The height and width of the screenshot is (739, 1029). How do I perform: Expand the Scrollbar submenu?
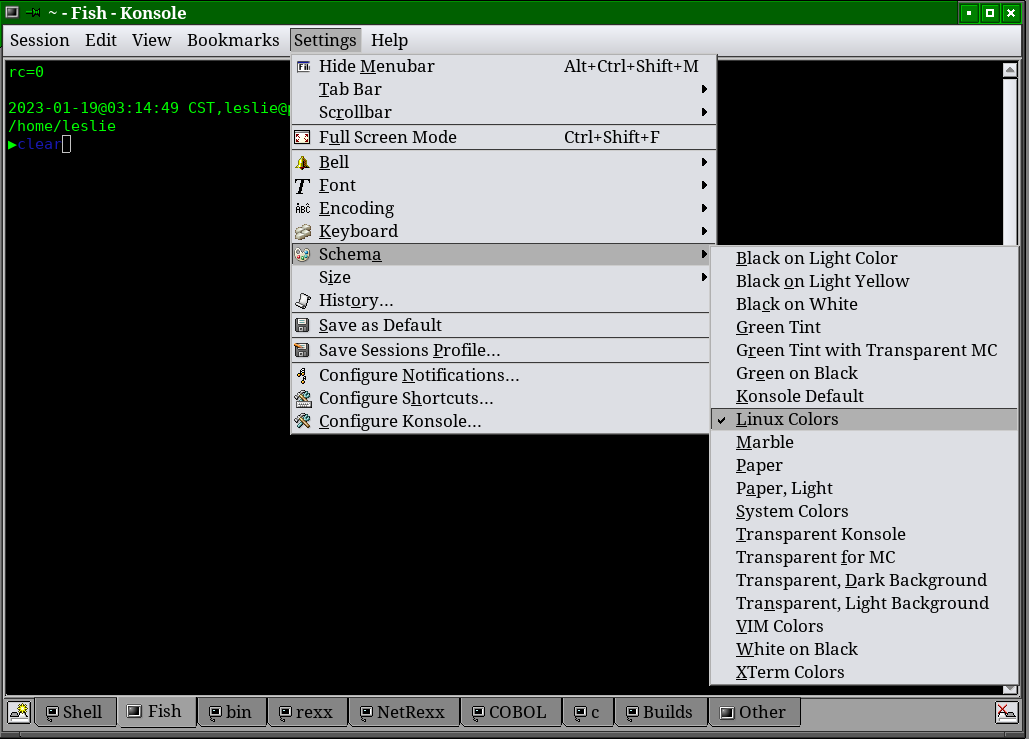[503, 112]
